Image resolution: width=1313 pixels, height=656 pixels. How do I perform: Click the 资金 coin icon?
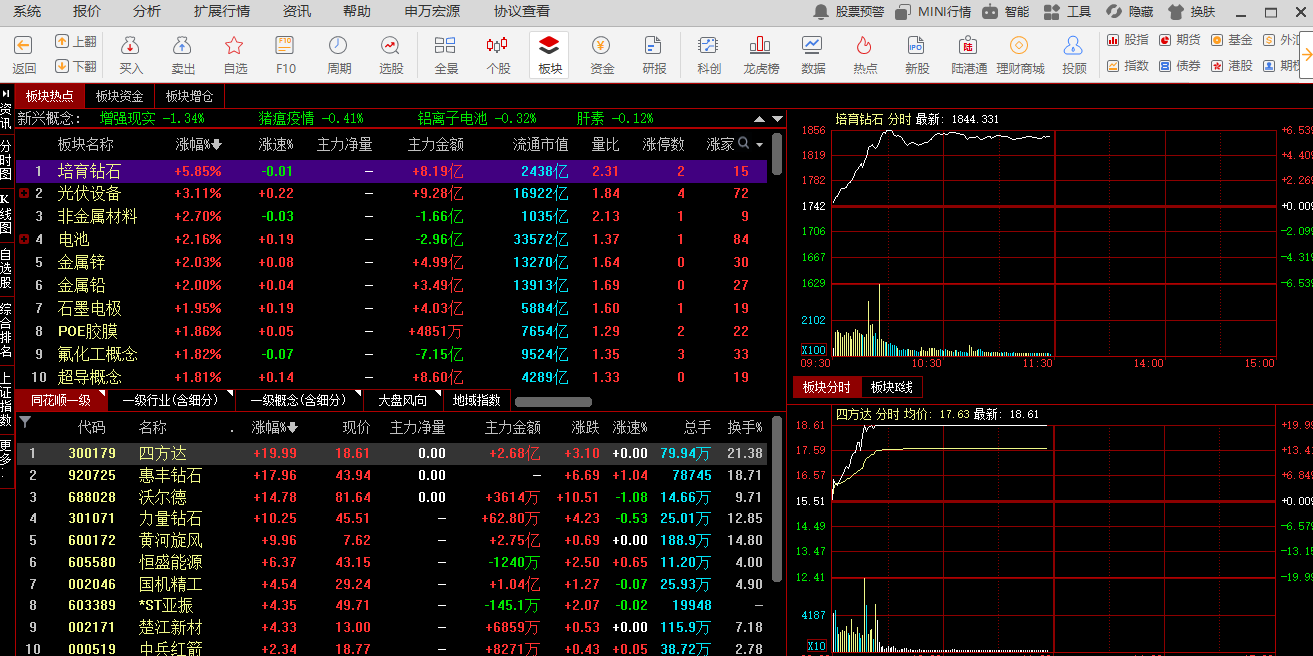[x=601, y=54]
